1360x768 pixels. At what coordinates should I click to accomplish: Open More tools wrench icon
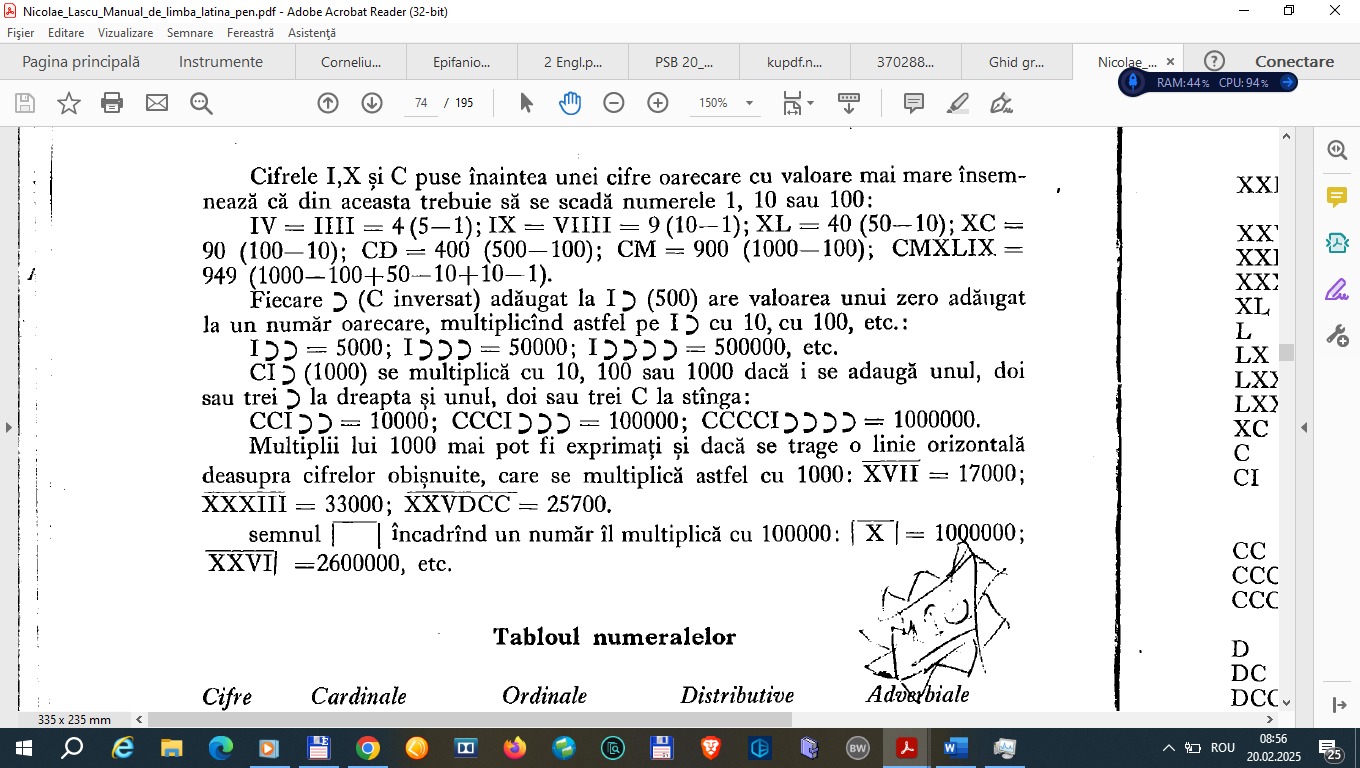coord(1337,336)
